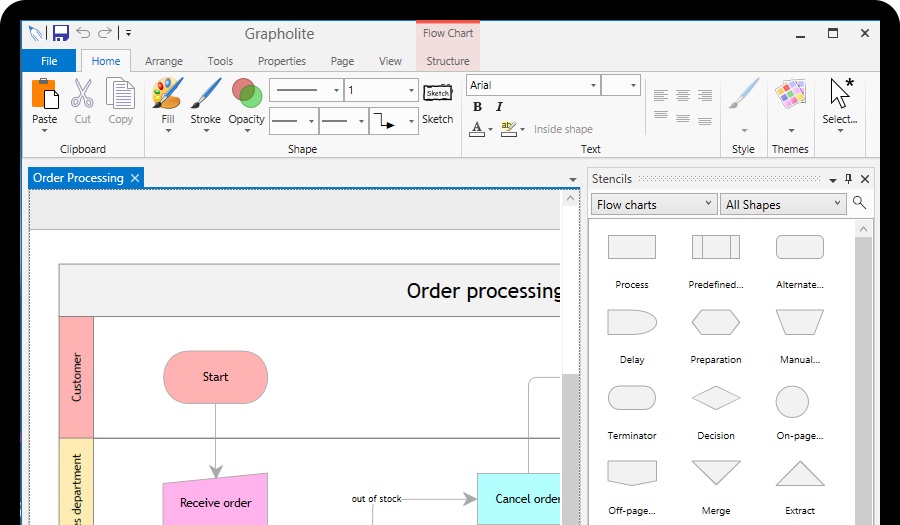Open quick access toolbar customize arrow
This screenshot has width=900, height=525.
(129, 33)
